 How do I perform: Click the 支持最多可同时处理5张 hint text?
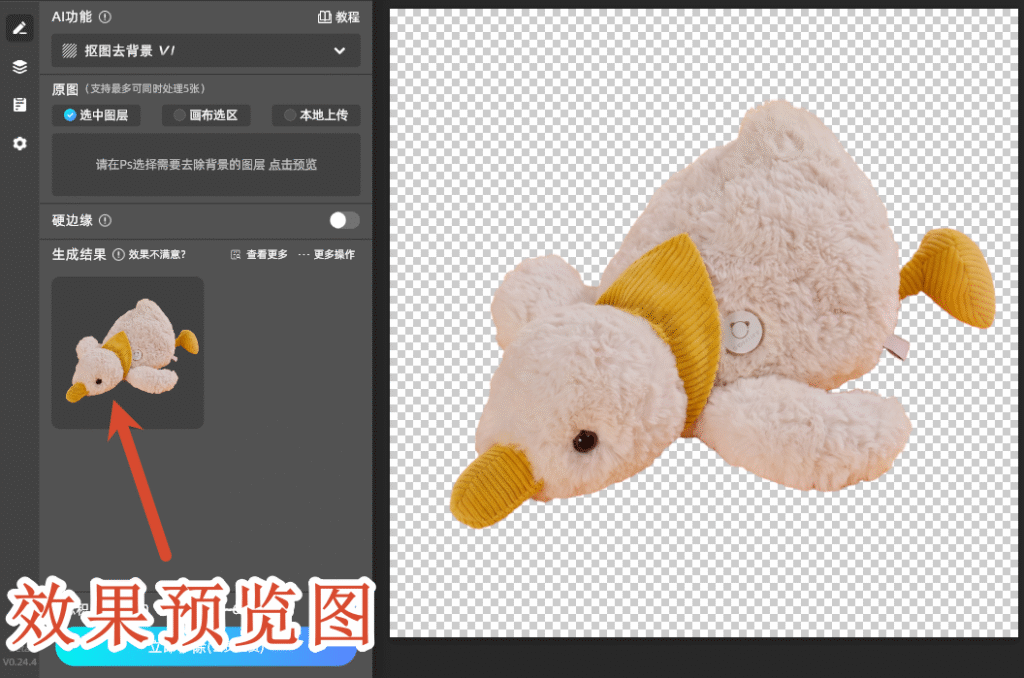pos(145,89)
